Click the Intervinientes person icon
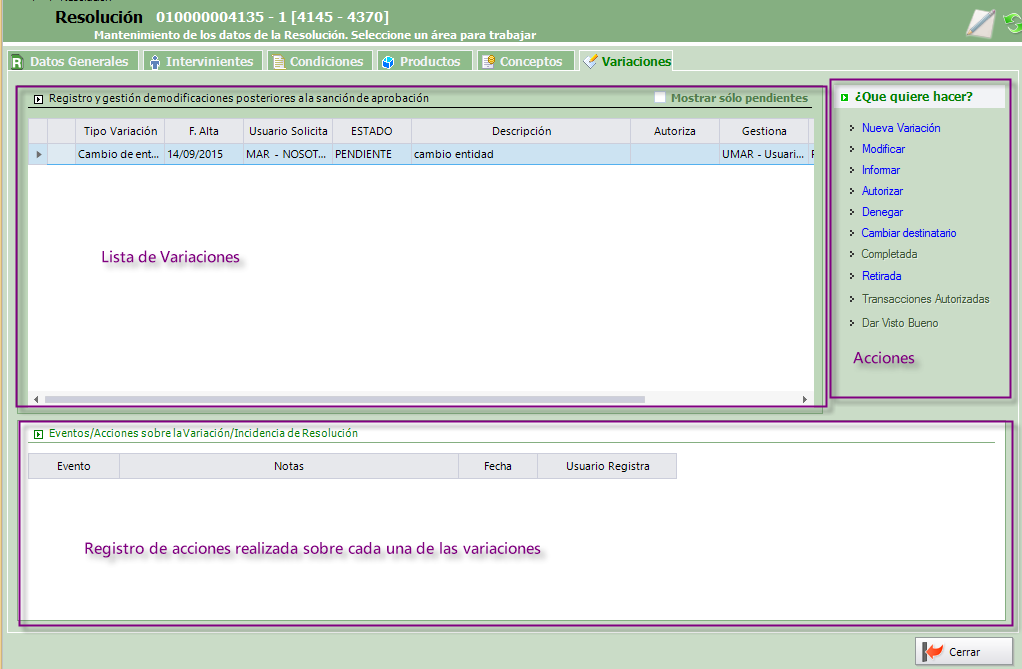This screenshot has width=1022, height=669. [x=154, y=62]
